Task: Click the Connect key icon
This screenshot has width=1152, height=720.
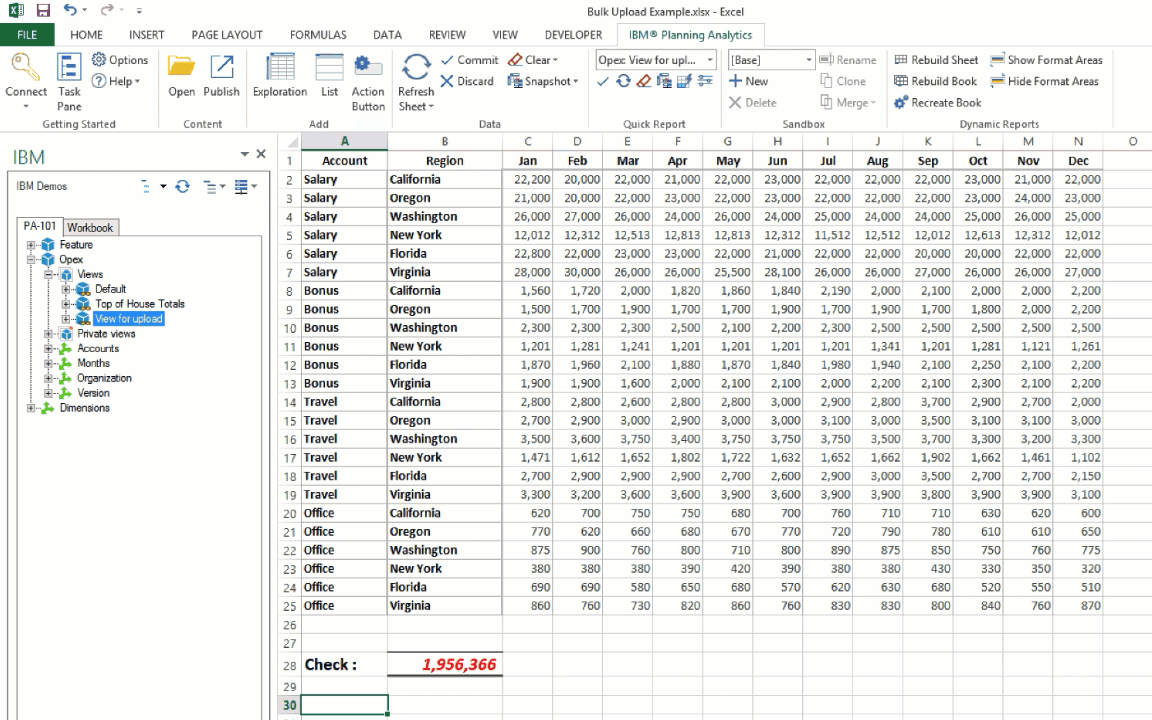Action: tap(26, 68)
